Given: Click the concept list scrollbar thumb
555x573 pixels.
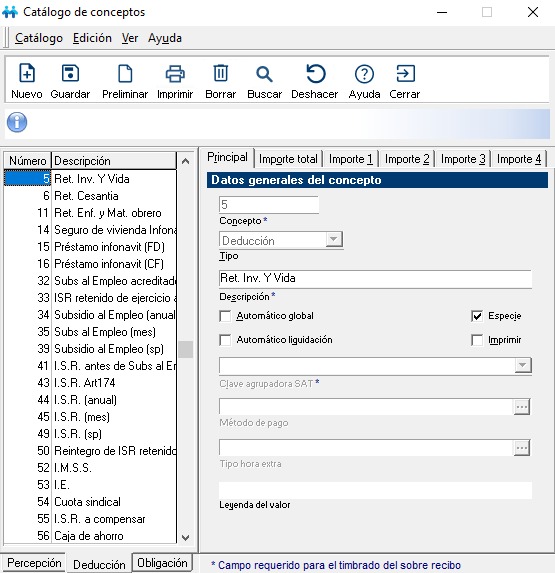Looking at the screenshot, I should tap(186, 349).
